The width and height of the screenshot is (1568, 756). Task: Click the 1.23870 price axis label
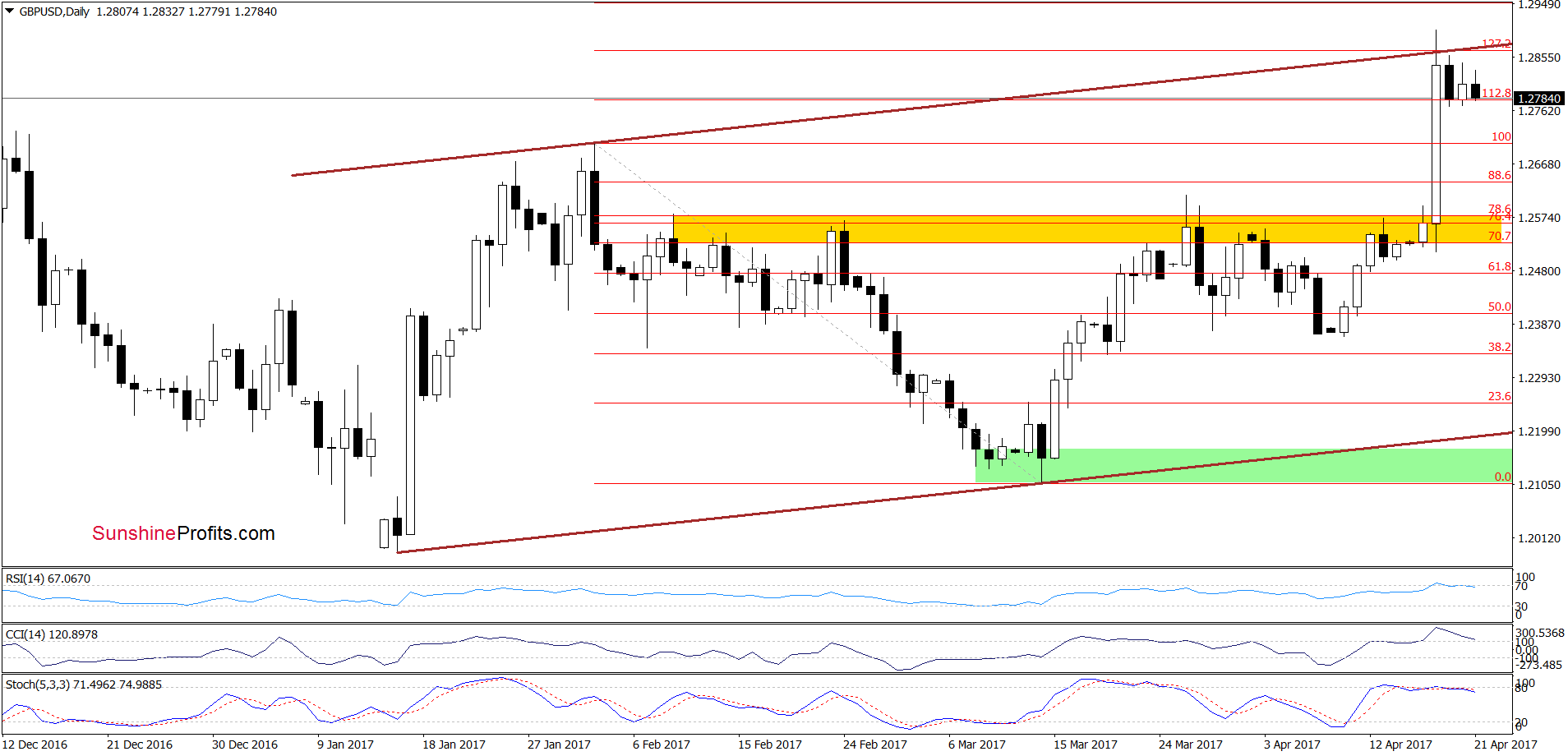click(x=1539, y=325)
